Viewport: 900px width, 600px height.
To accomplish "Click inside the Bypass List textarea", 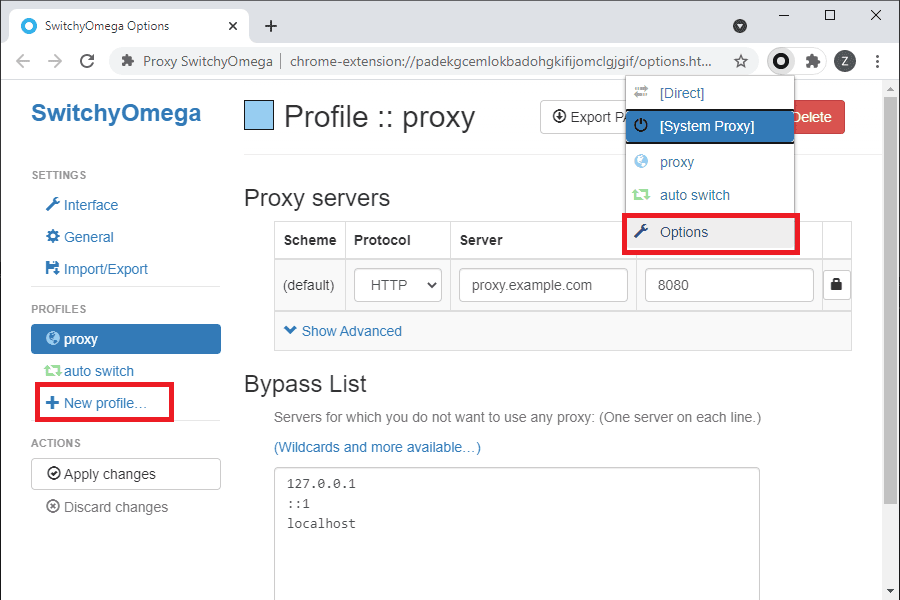I will [x=517, y=534].
